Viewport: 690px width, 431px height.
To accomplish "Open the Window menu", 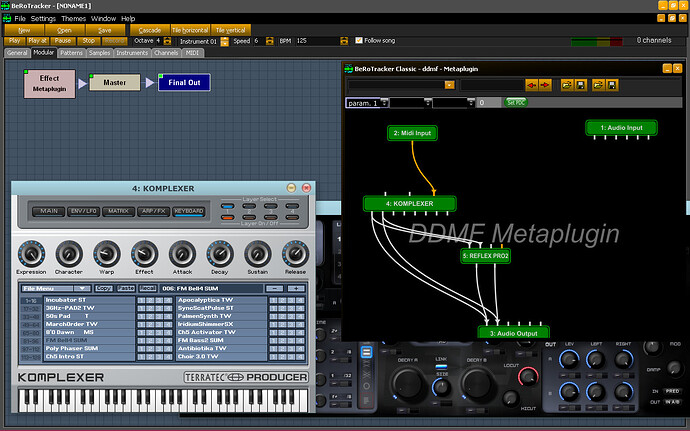I will [103, 18].
